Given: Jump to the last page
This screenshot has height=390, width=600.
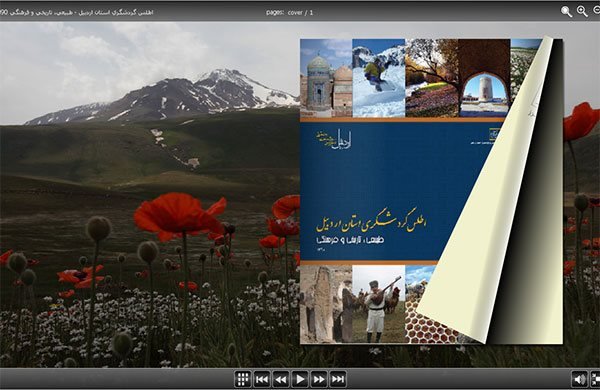Looking at the screenshot, I should pyautogui.click(x=338, y=379).
